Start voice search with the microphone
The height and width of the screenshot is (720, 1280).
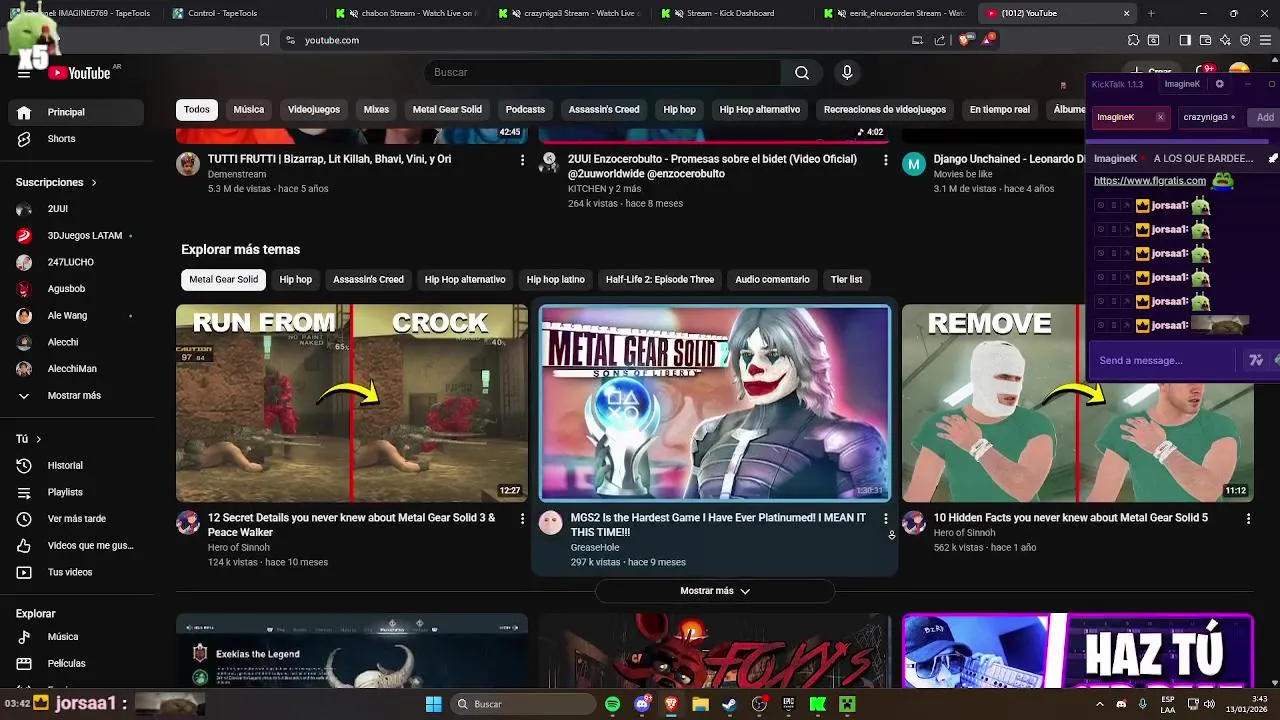click(847, 73)
